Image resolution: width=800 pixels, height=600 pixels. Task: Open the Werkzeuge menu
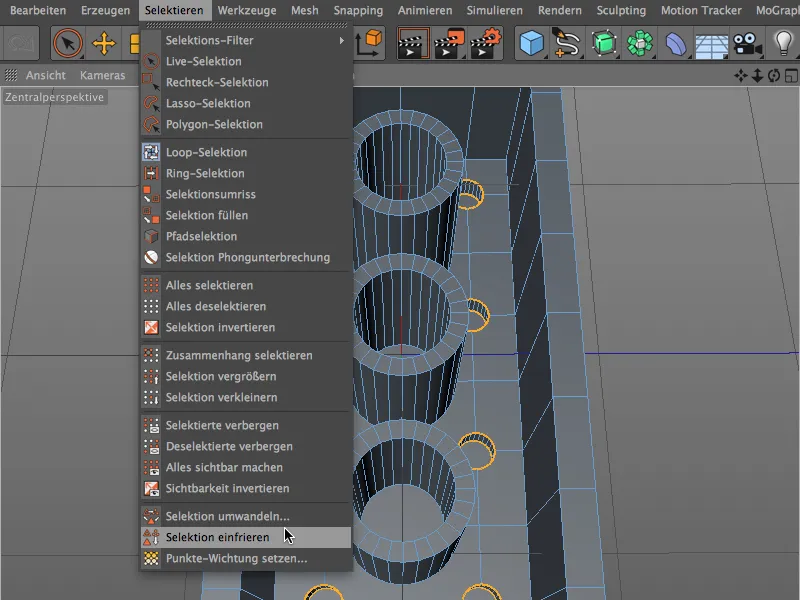tap(246, 10)
